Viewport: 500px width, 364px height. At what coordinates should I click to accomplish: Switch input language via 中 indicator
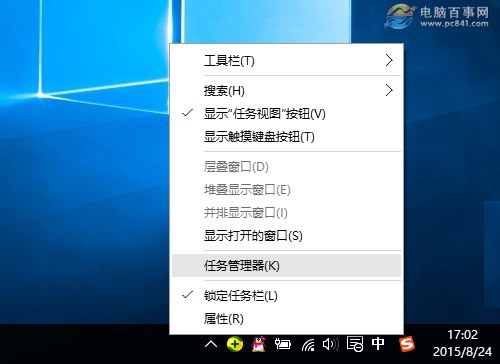[378, 343]
